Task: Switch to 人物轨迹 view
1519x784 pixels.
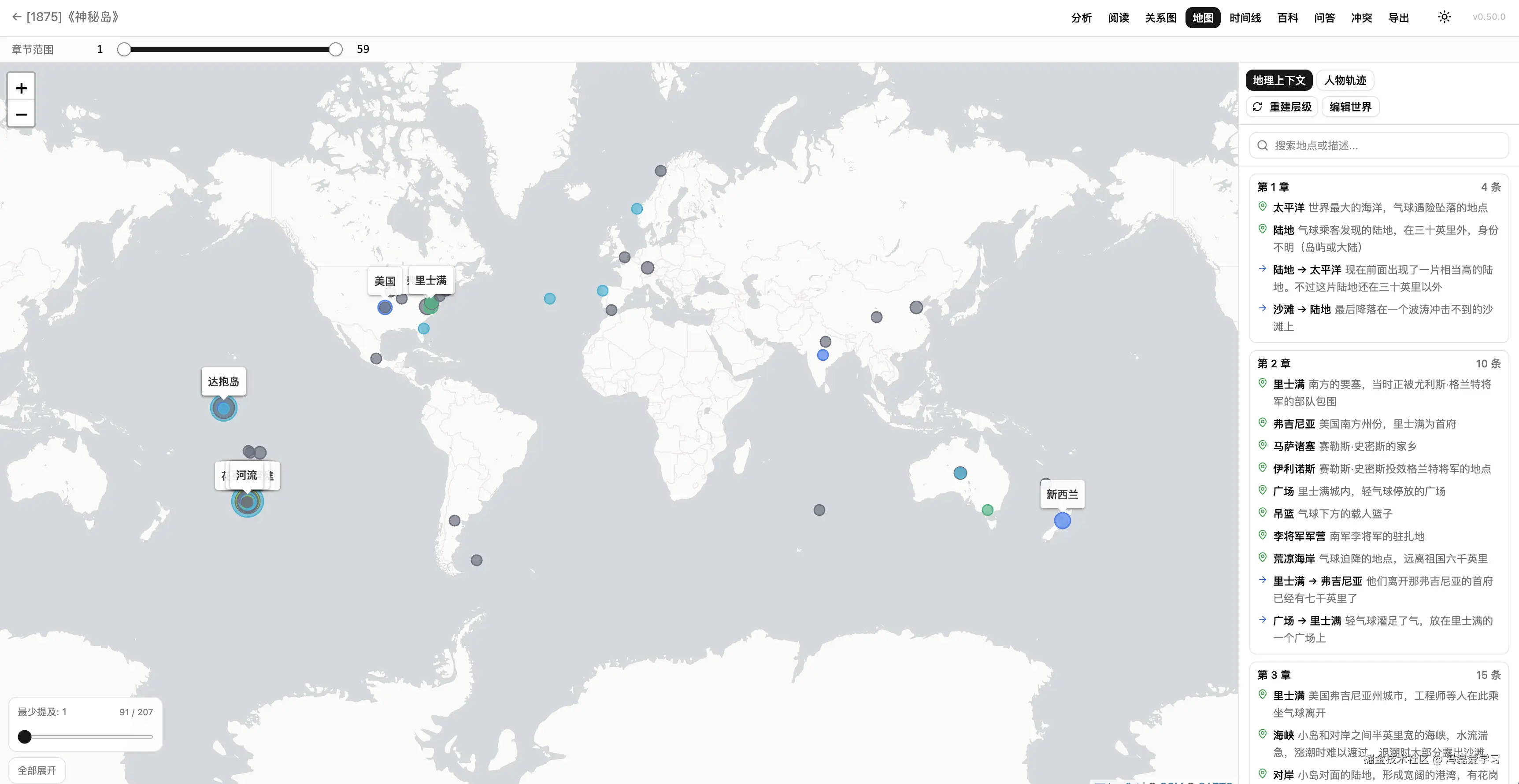Action: click(x=1345, y=80)
